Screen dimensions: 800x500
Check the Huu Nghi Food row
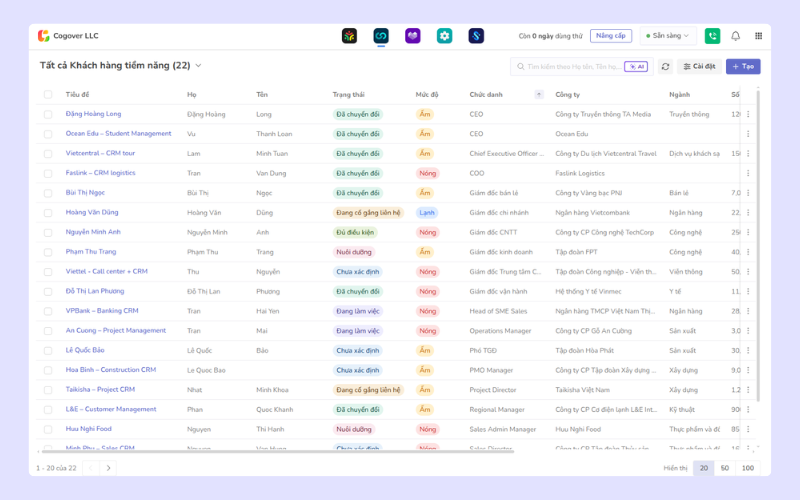pos(48,429)
